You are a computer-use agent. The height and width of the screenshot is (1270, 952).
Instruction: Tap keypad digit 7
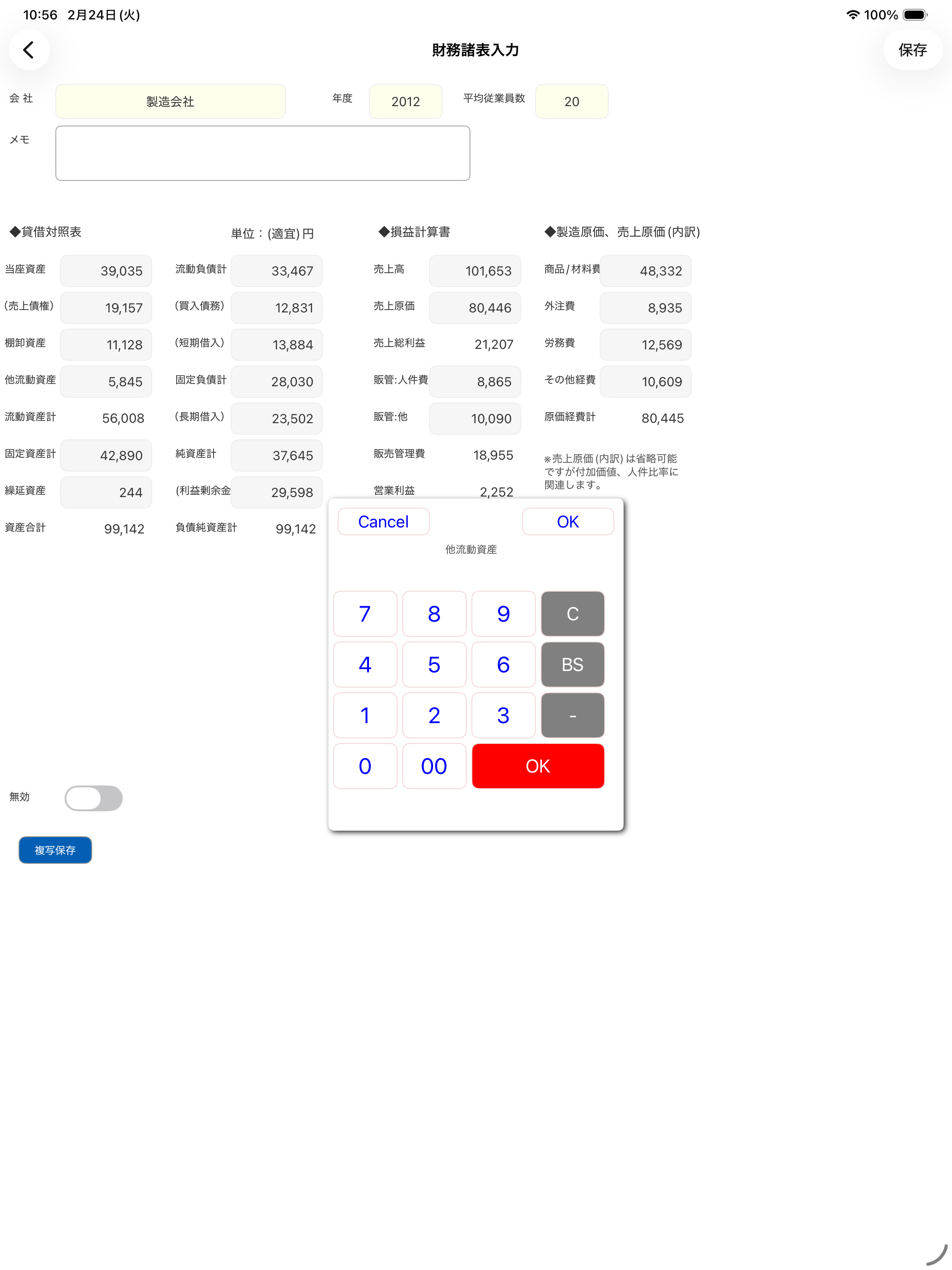coord(365,614)
